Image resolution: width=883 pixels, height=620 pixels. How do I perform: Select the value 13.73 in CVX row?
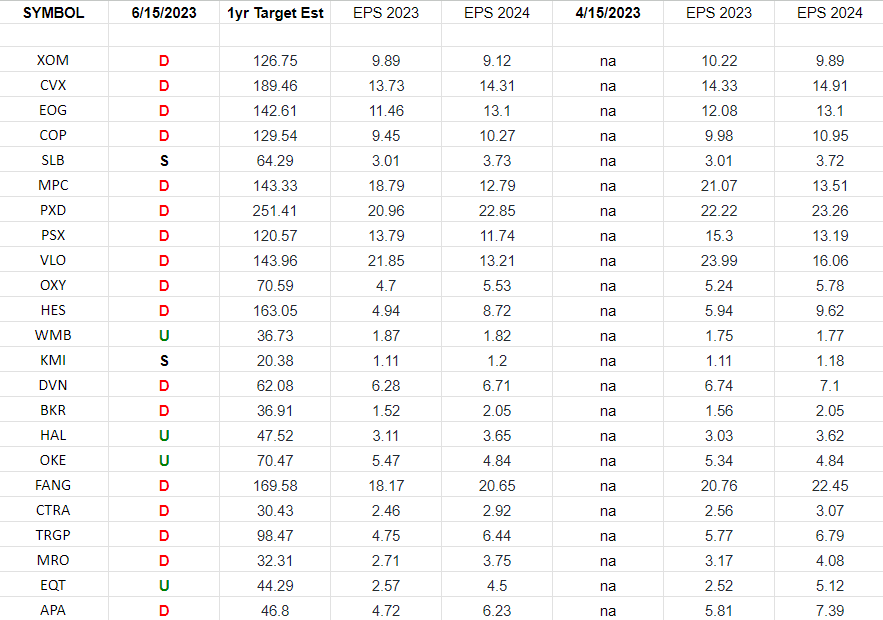click(386, 86)
